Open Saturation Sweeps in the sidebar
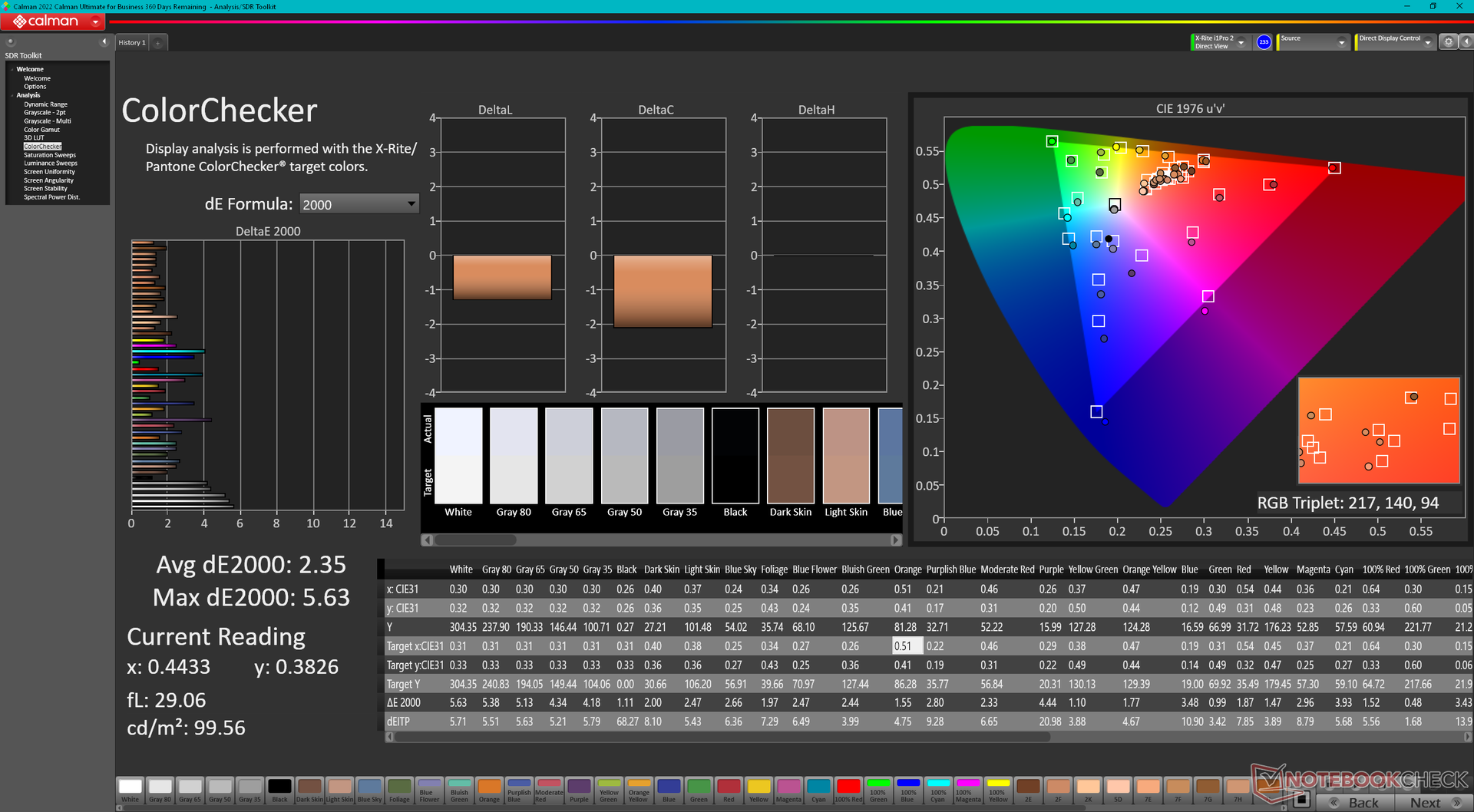This screenshot has height=812, width=1474. click(50, 155)
